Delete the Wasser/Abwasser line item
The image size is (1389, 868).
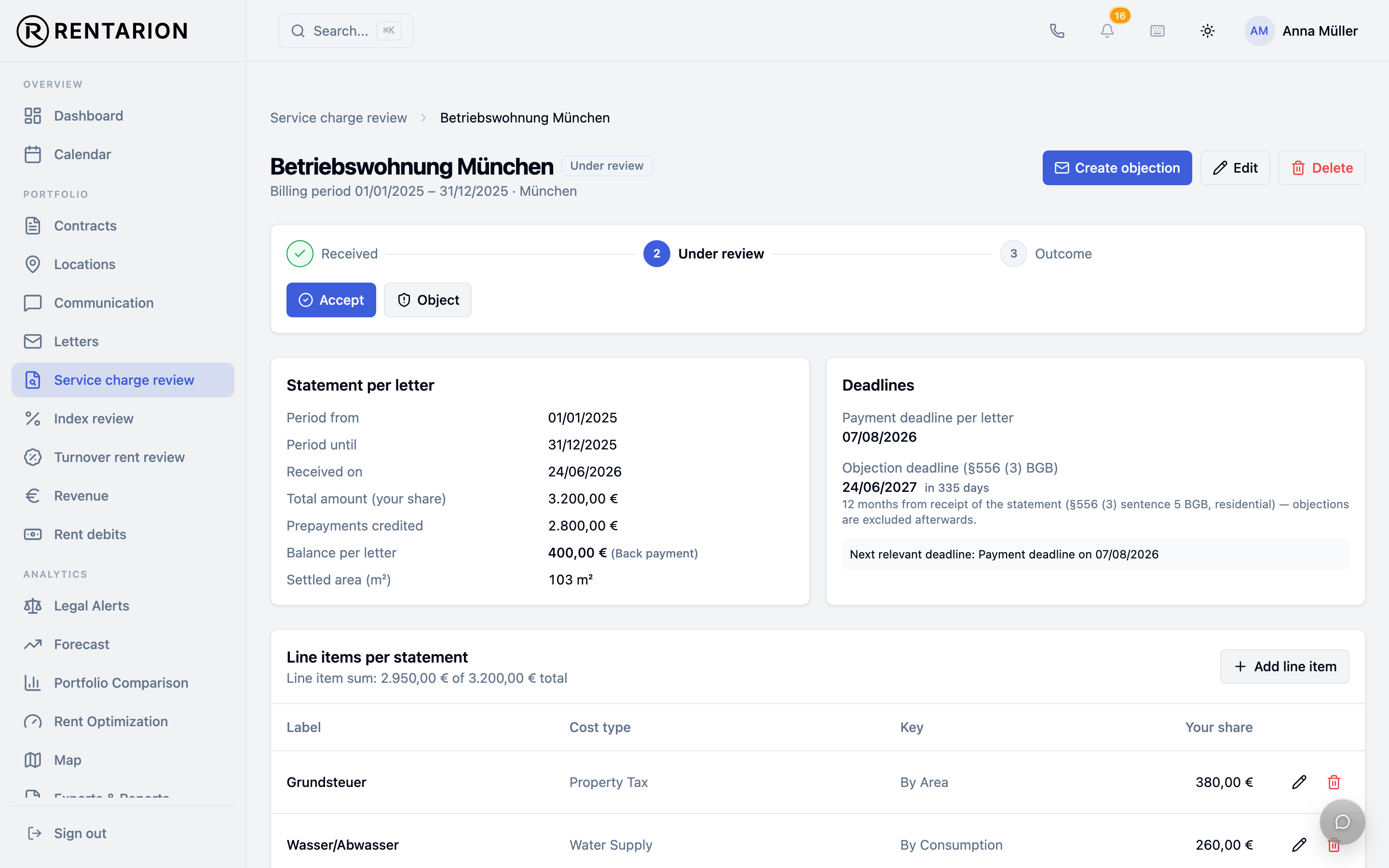pos(1334,844)
